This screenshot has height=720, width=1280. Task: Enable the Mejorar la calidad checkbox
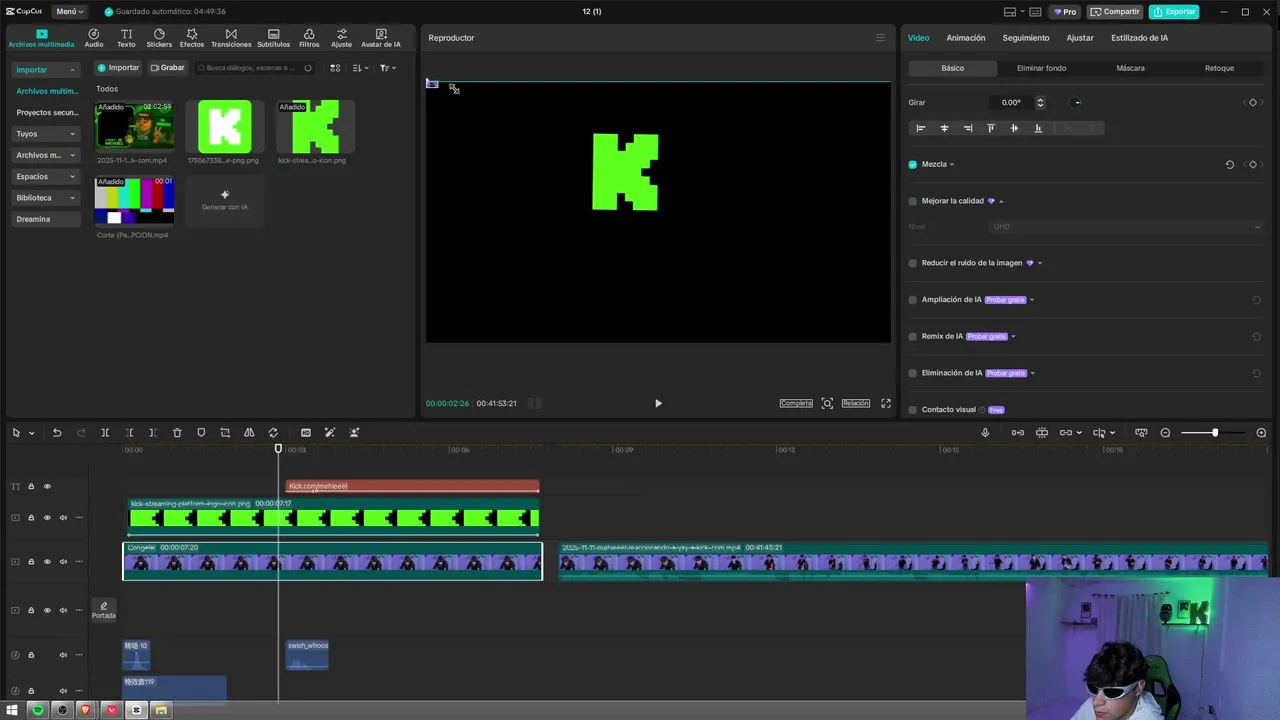click(912, 201)
